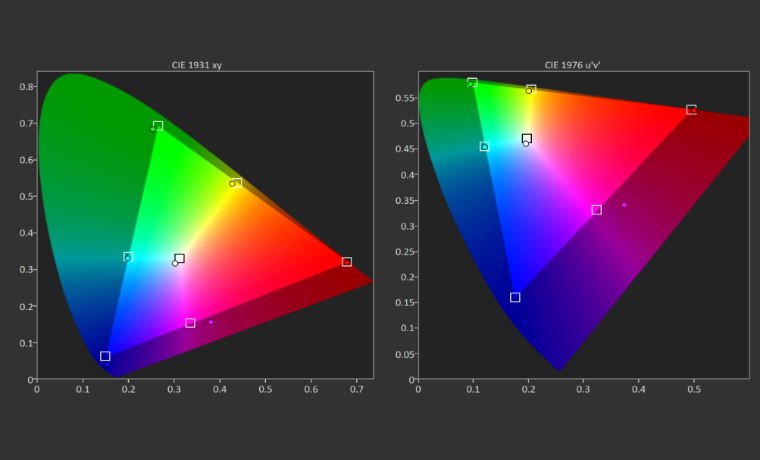Click the white point target square in CIE 1931 chart
760x460 pixels.
[x=180, y=258]
